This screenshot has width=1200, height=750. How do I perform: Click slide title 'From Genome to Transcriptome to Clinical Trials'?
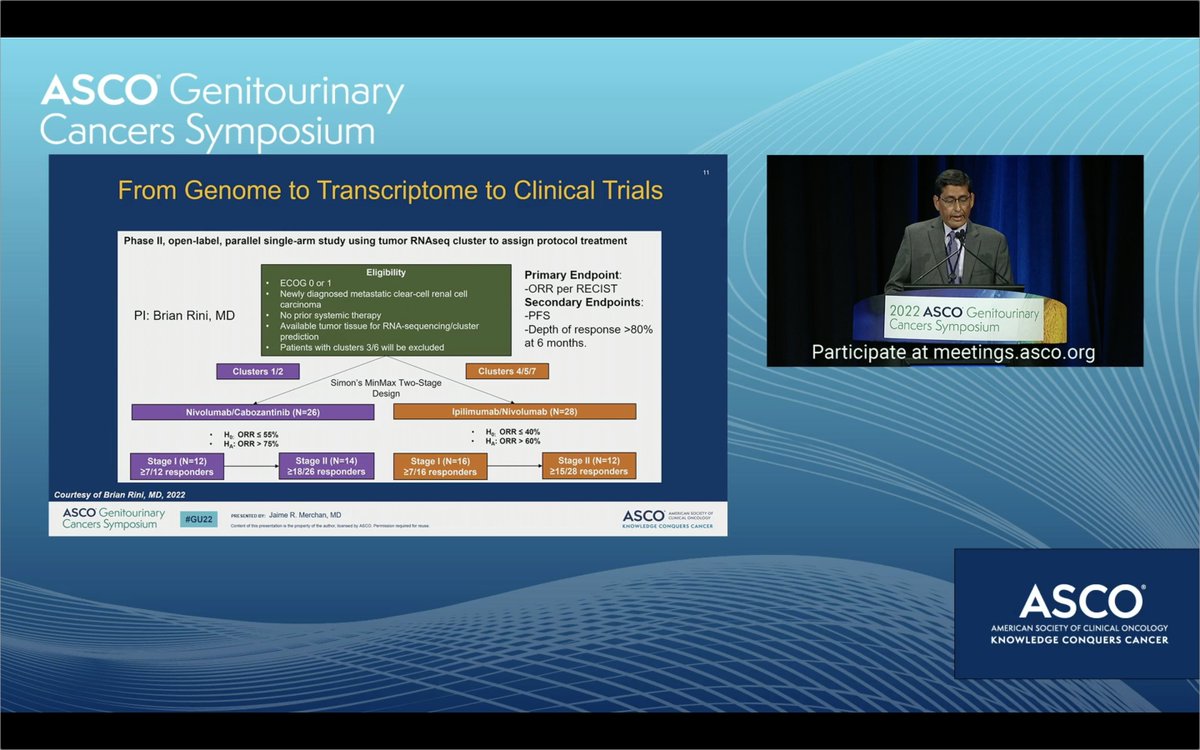[390, 190]
